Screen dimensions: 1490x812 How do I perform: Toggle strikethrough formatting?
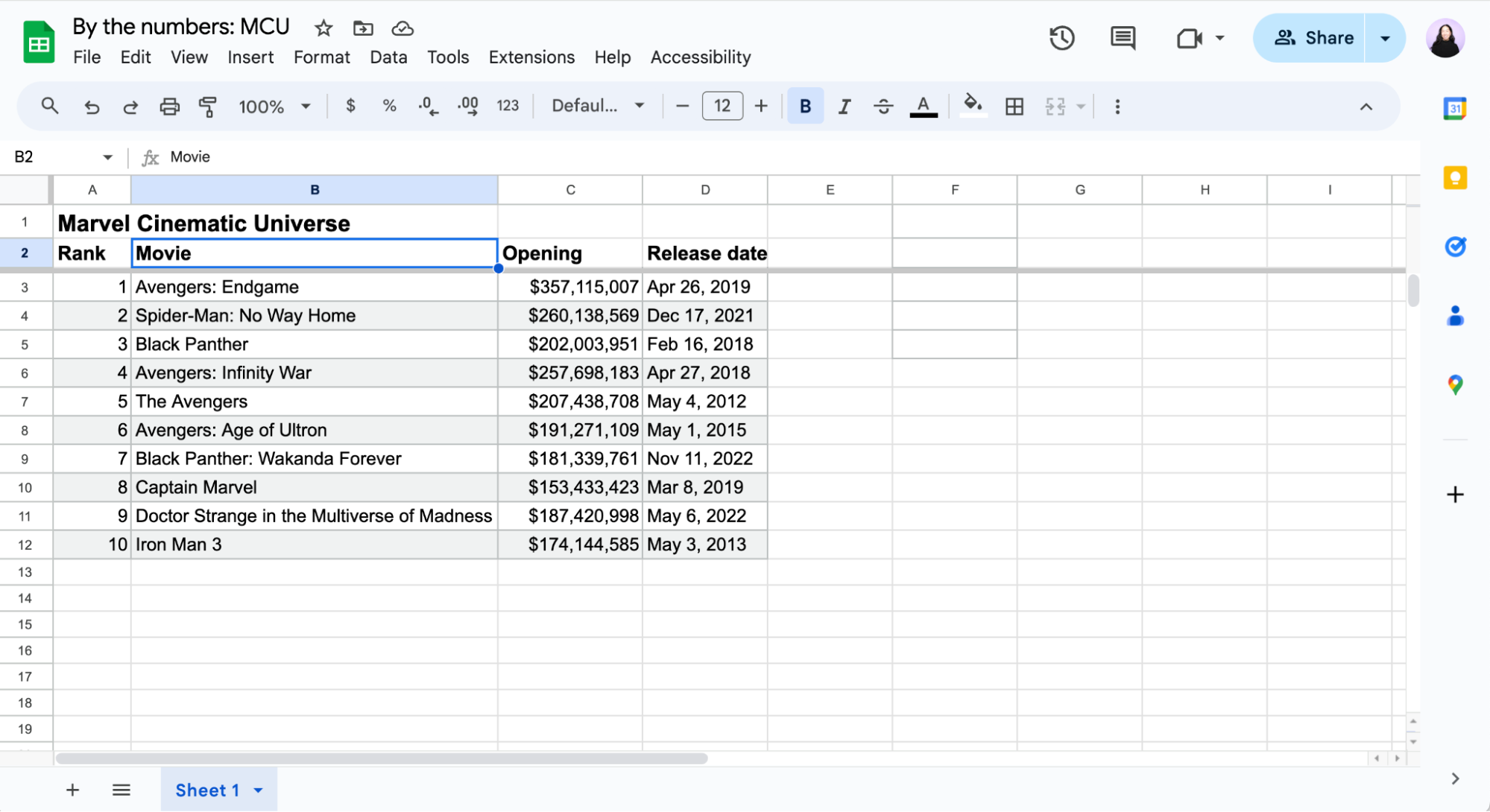pos(883,106)
